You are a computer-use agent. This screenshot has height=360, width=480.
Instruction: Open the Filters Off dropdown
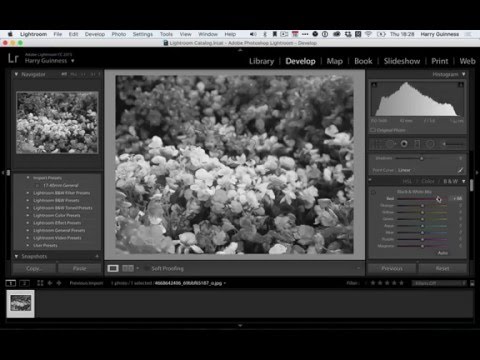(x=439, y=283)
